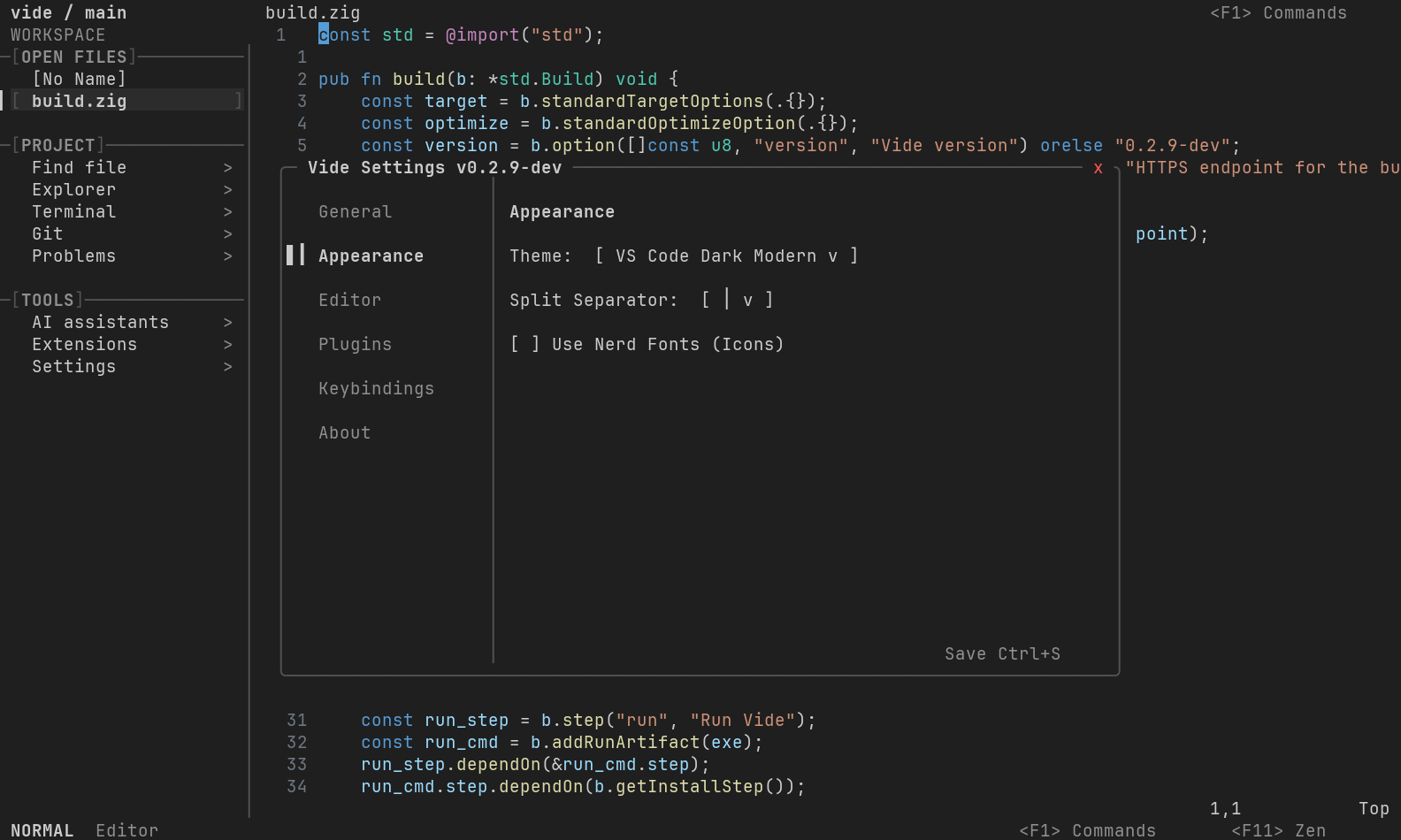Switch to Editor settings tab
The width and height of the screenshot is (1401, 840).
pos(349,301)
